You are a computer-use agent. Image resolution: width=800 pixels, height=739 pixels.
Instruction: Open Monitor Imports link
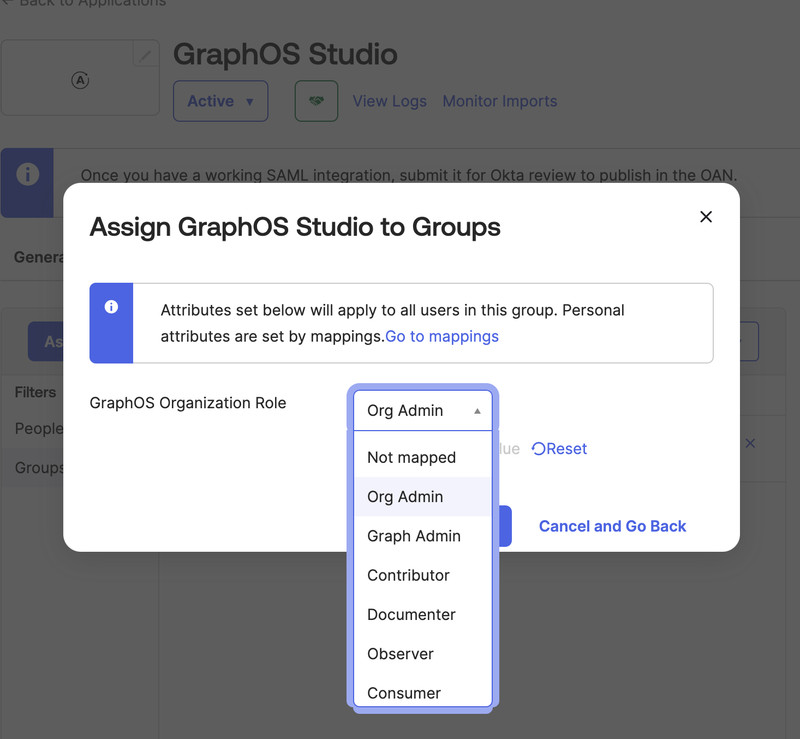(500, 101)
